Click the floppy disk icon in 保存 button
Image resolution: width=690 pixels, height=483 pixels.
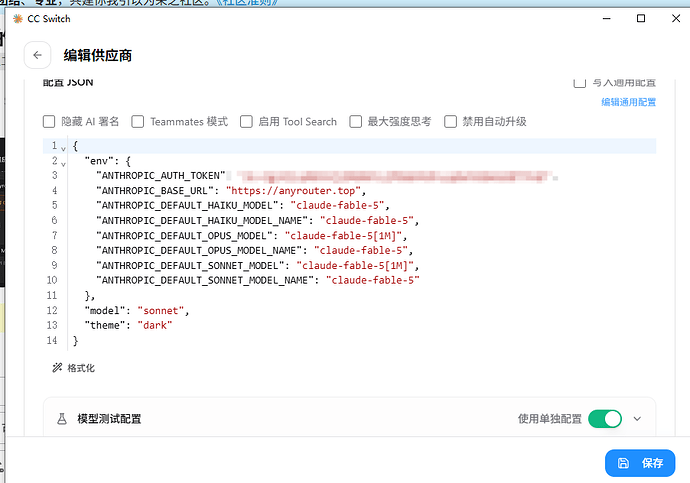point(623,463)
